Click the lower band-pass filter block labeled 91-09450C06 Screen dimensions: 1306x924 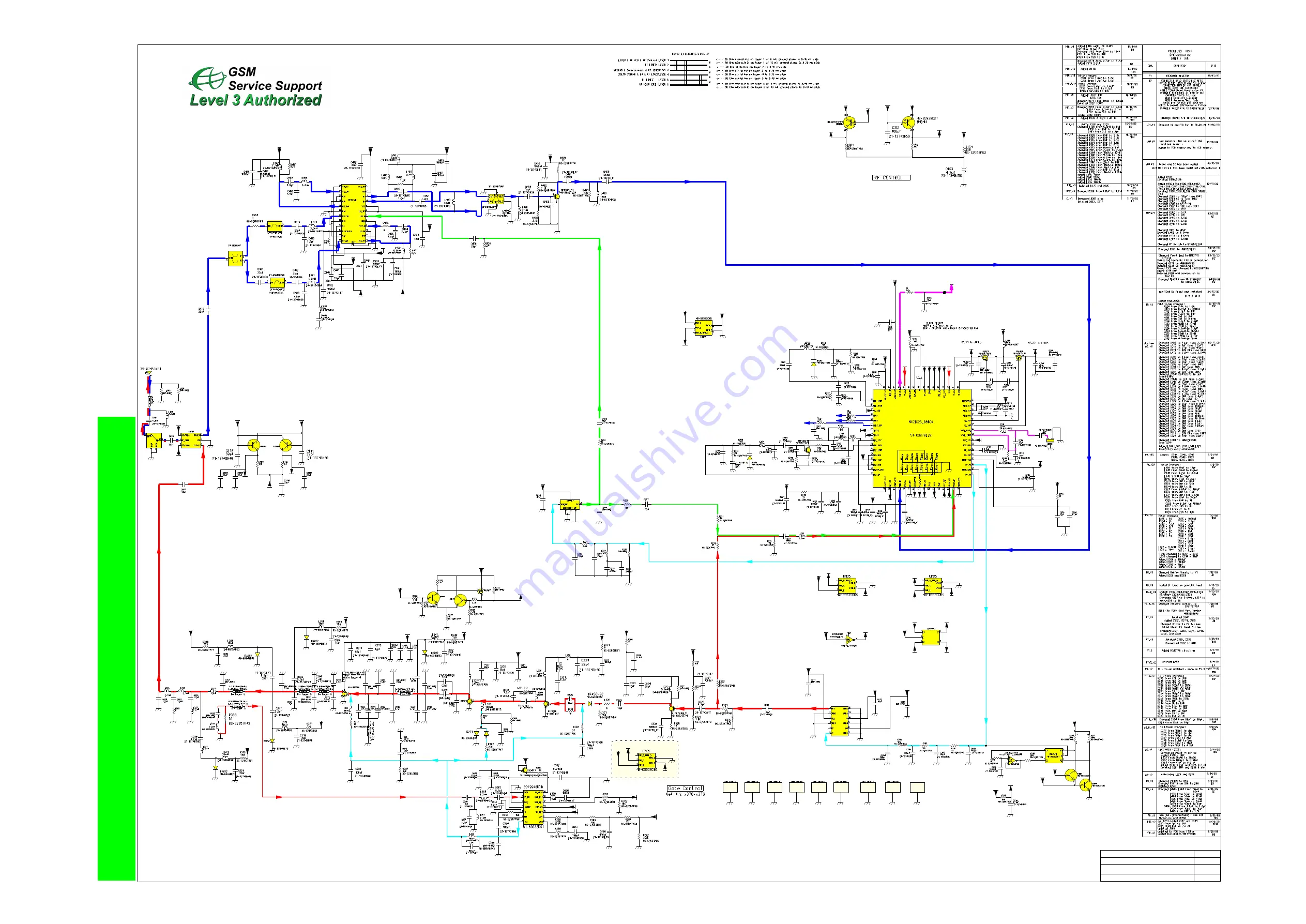click(x=277, y=283)
